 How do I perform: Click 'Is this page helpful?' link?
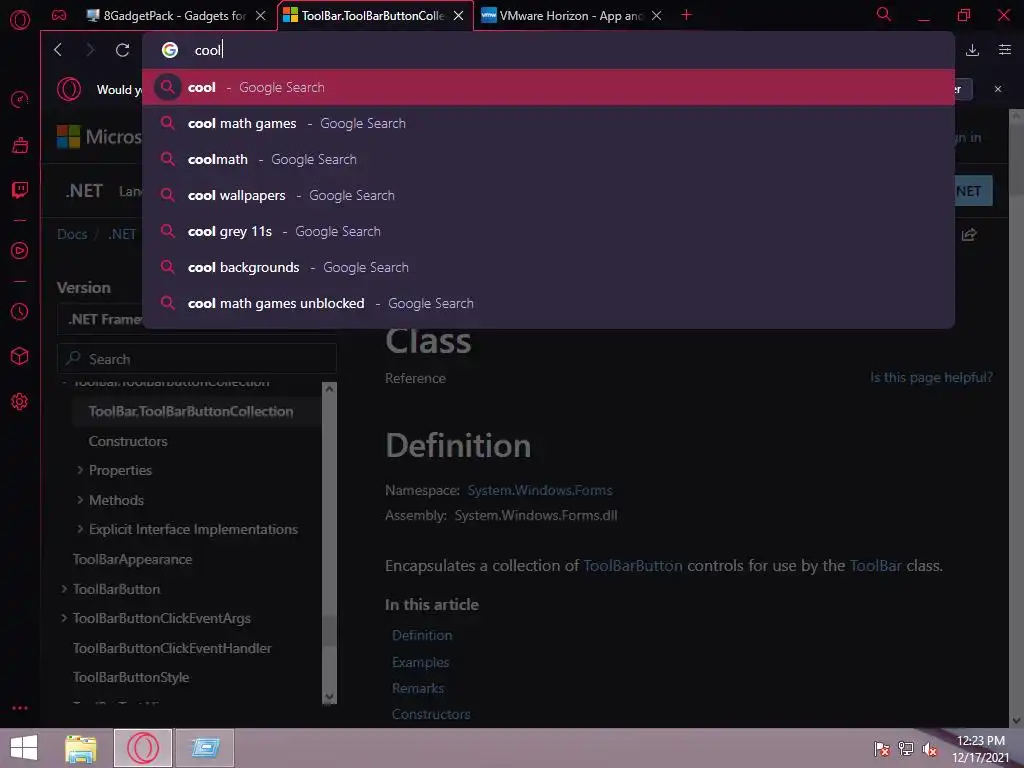[931, 377]
